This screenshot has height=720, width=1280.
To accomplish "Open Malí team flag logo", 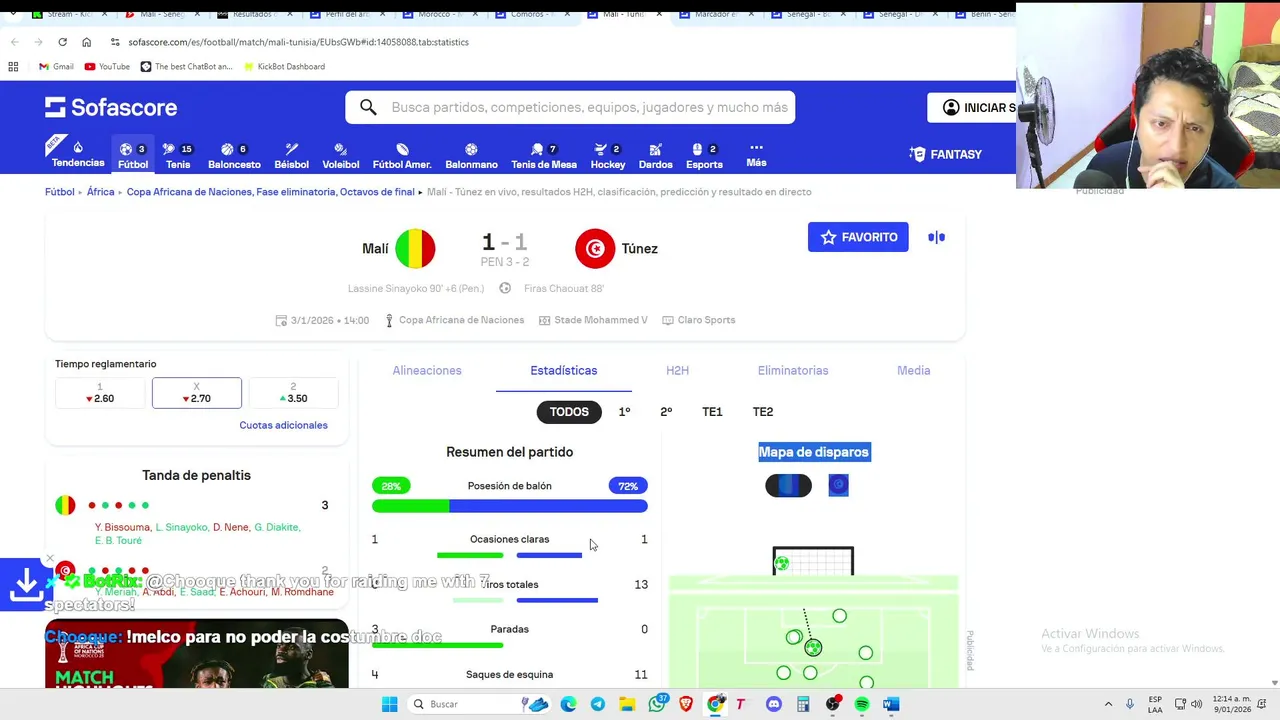I will [415, 248].
